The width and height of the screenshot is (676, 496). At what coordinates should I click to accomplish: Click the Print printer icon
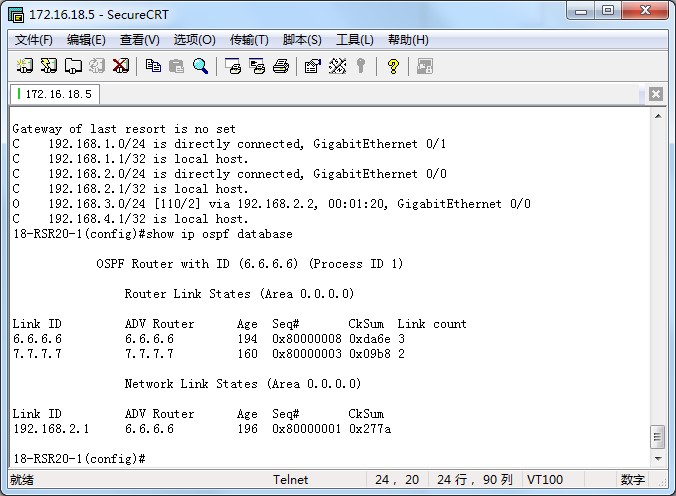(281, 66)
